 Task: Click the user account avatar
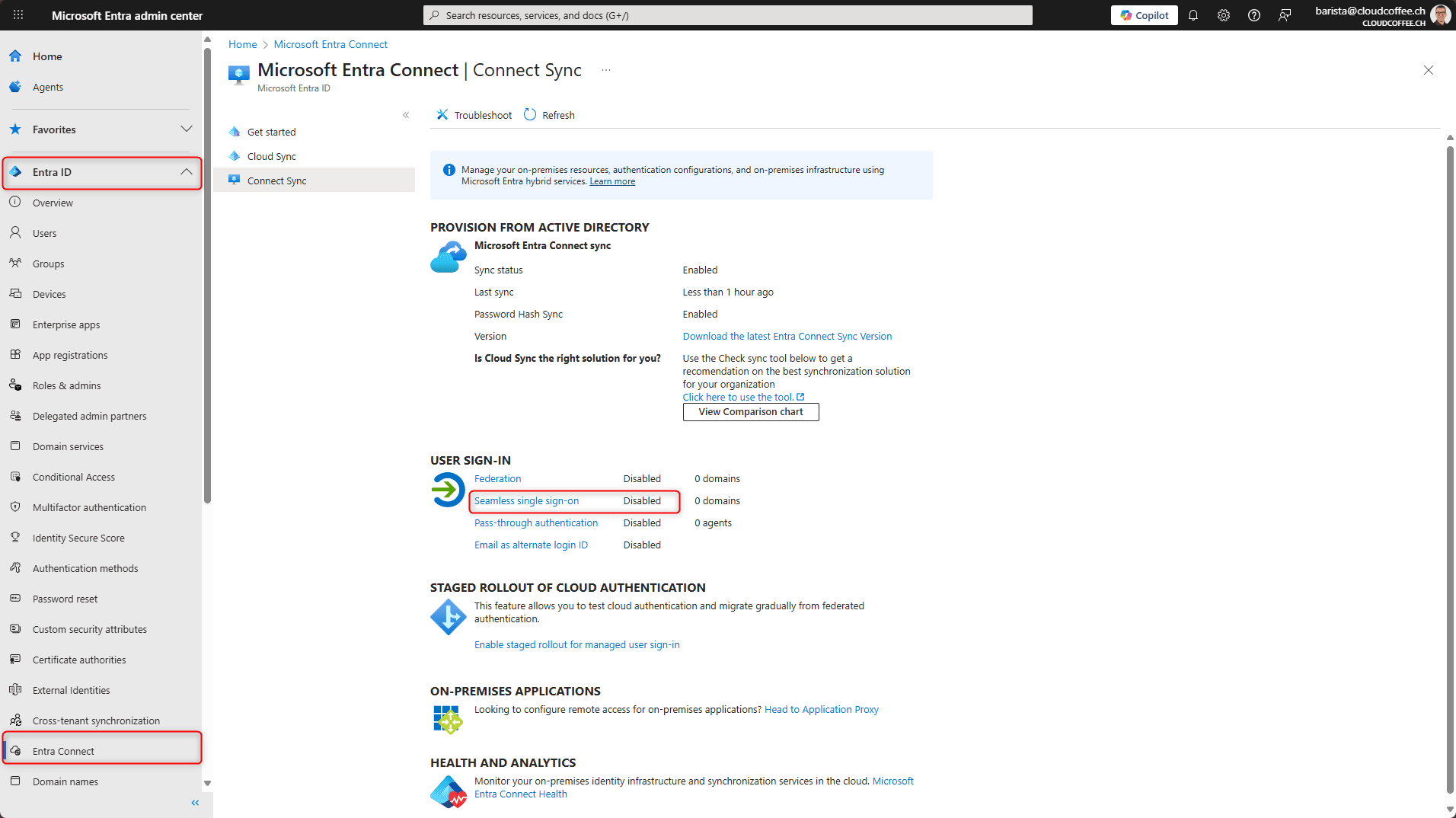point(1440,15)
